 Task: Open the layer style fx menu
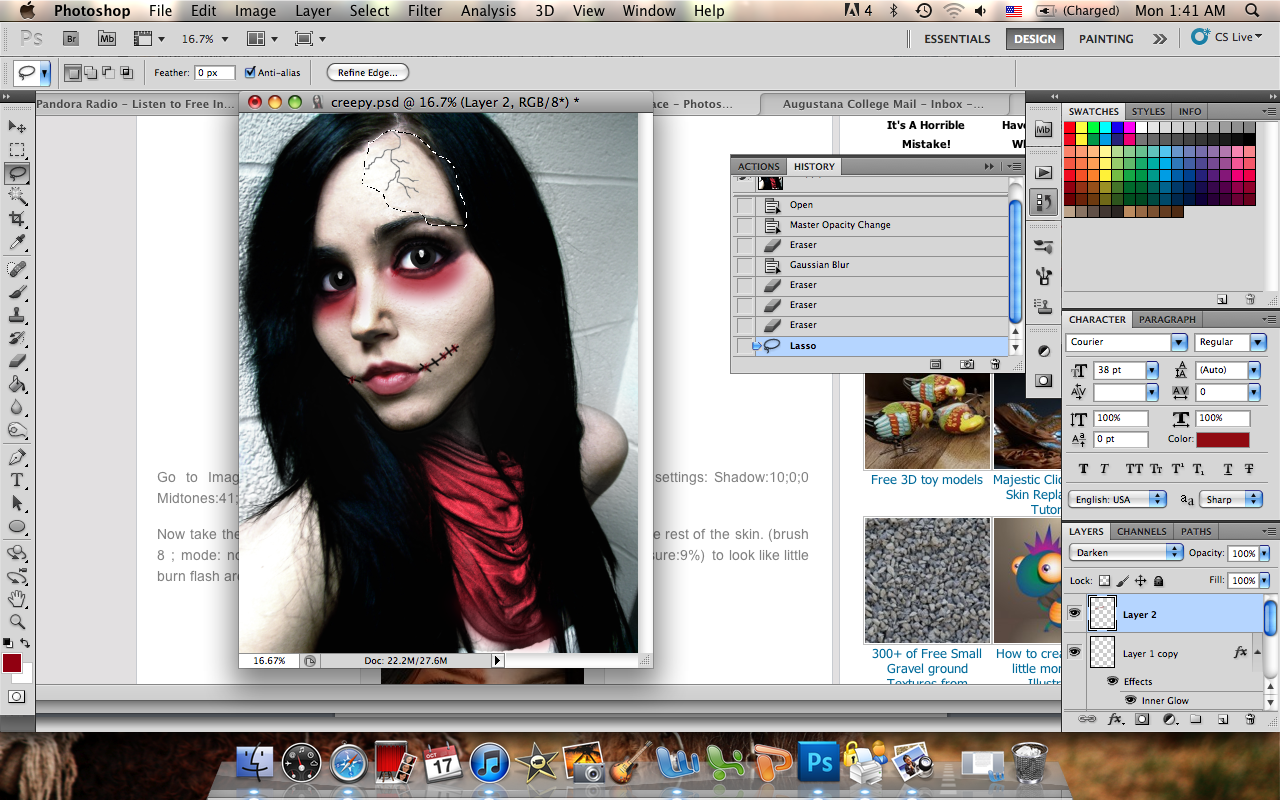click(1115, 719)
